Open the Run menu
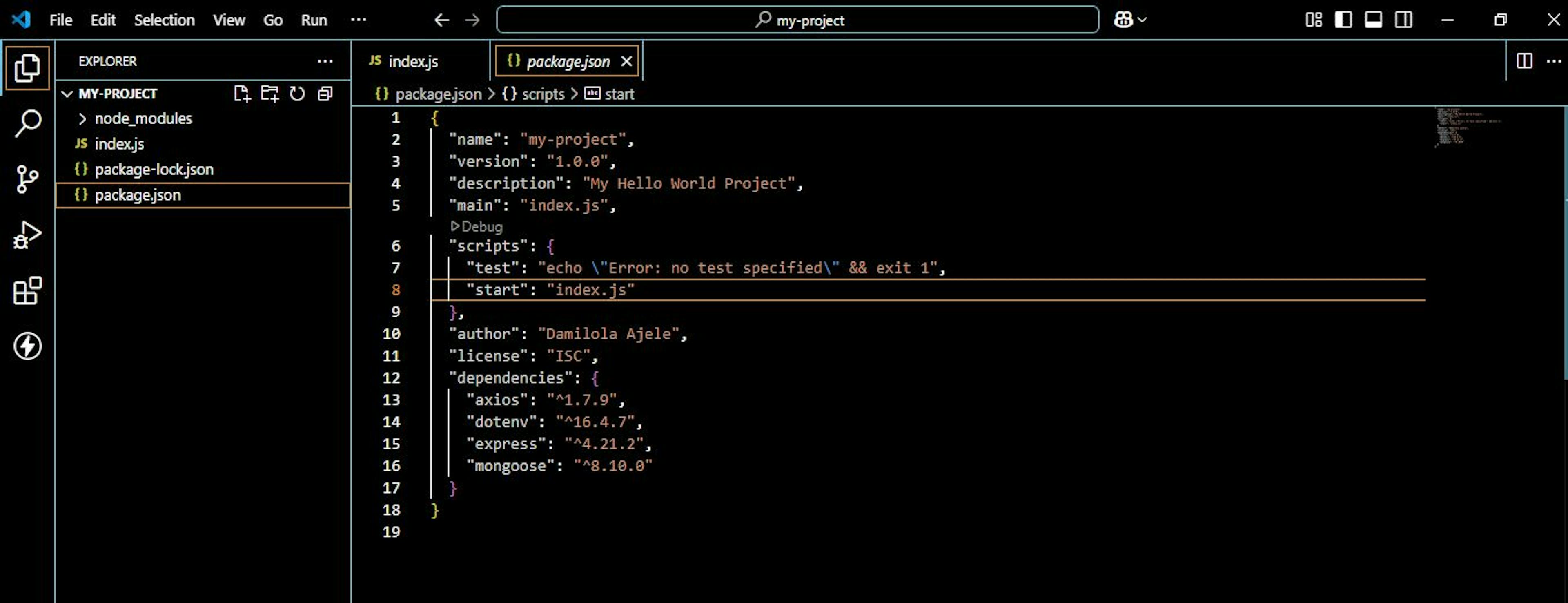 (x=313, y=20)
